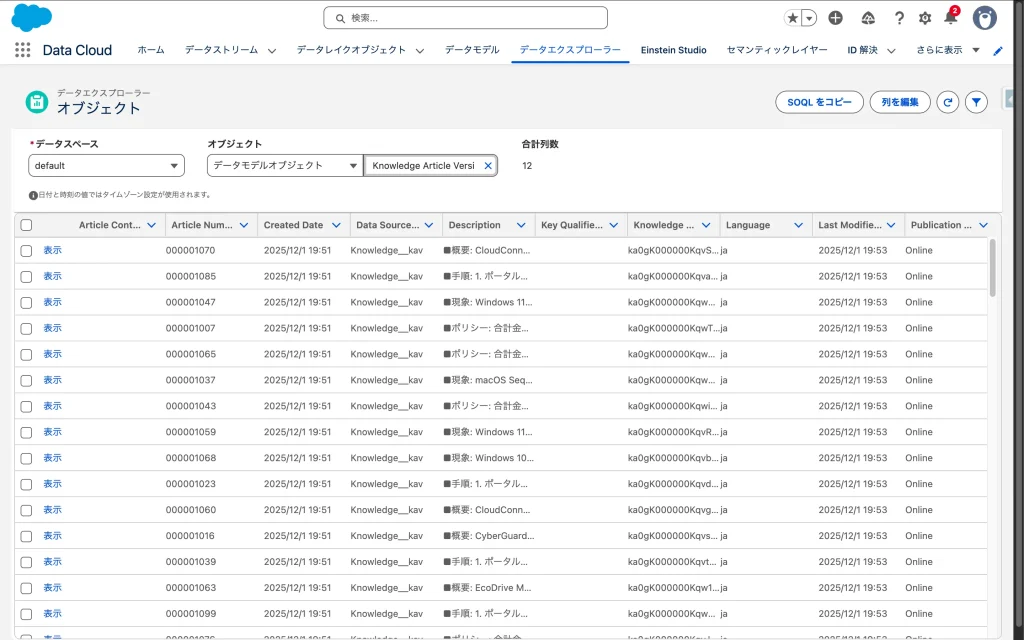This screenshot has width=1024, height=640.
Task: Click the global create plus icon
Action: pyautogui.click(x=836, y=18)
